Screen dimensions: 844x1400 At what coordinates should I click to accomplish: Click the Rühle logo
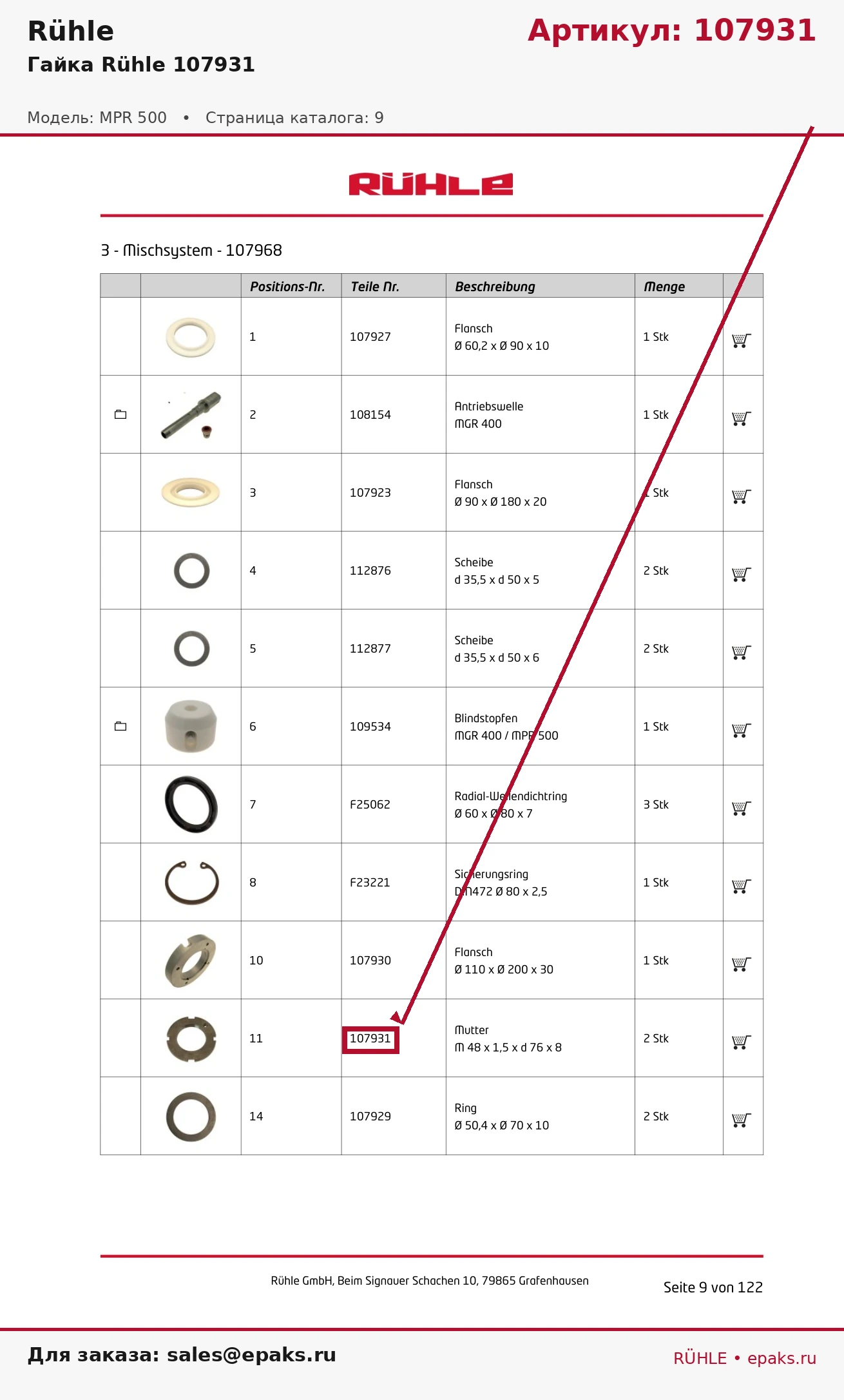[x=431, y=184]
